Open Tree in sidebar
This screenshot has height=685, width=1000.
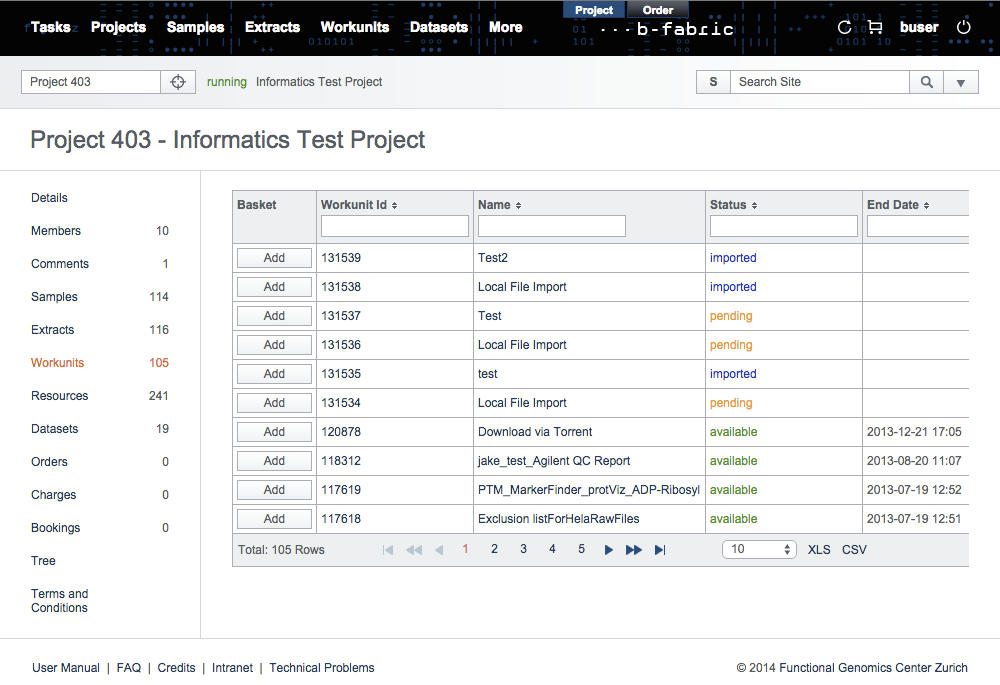tap(43, 561)
